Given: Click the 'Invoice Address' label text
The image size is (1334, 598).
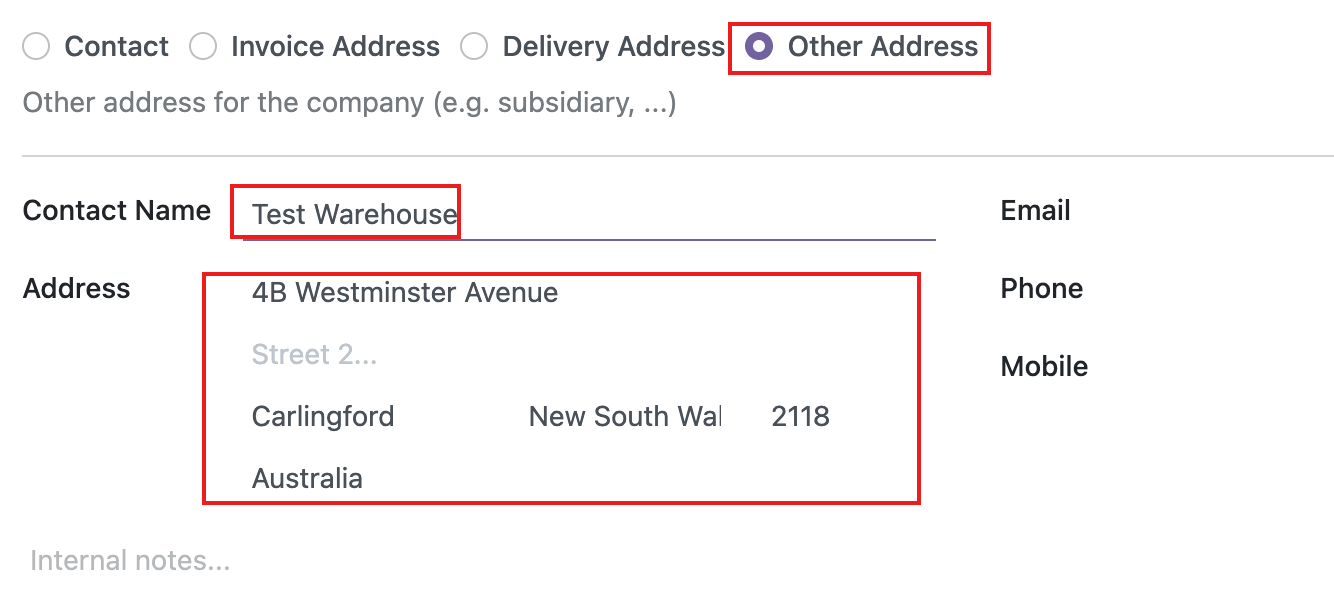Looking at the screenshot, I should tap(335, 47).
